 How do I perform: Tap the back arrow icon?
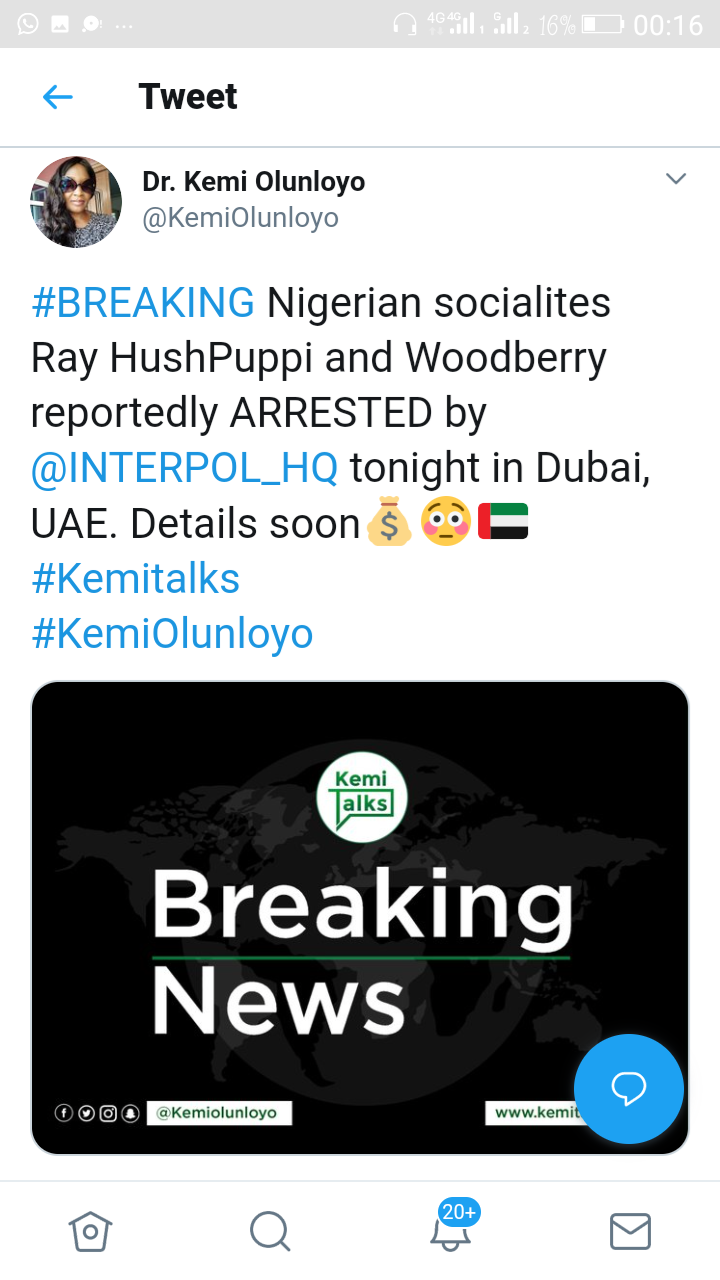click(58, 97)
